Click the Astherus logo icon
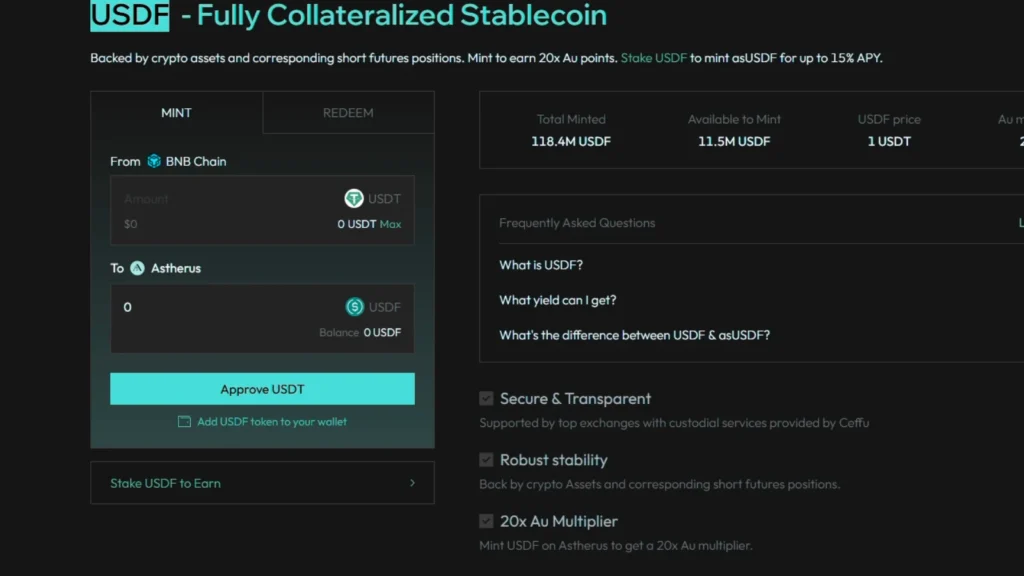 [137, 268]
